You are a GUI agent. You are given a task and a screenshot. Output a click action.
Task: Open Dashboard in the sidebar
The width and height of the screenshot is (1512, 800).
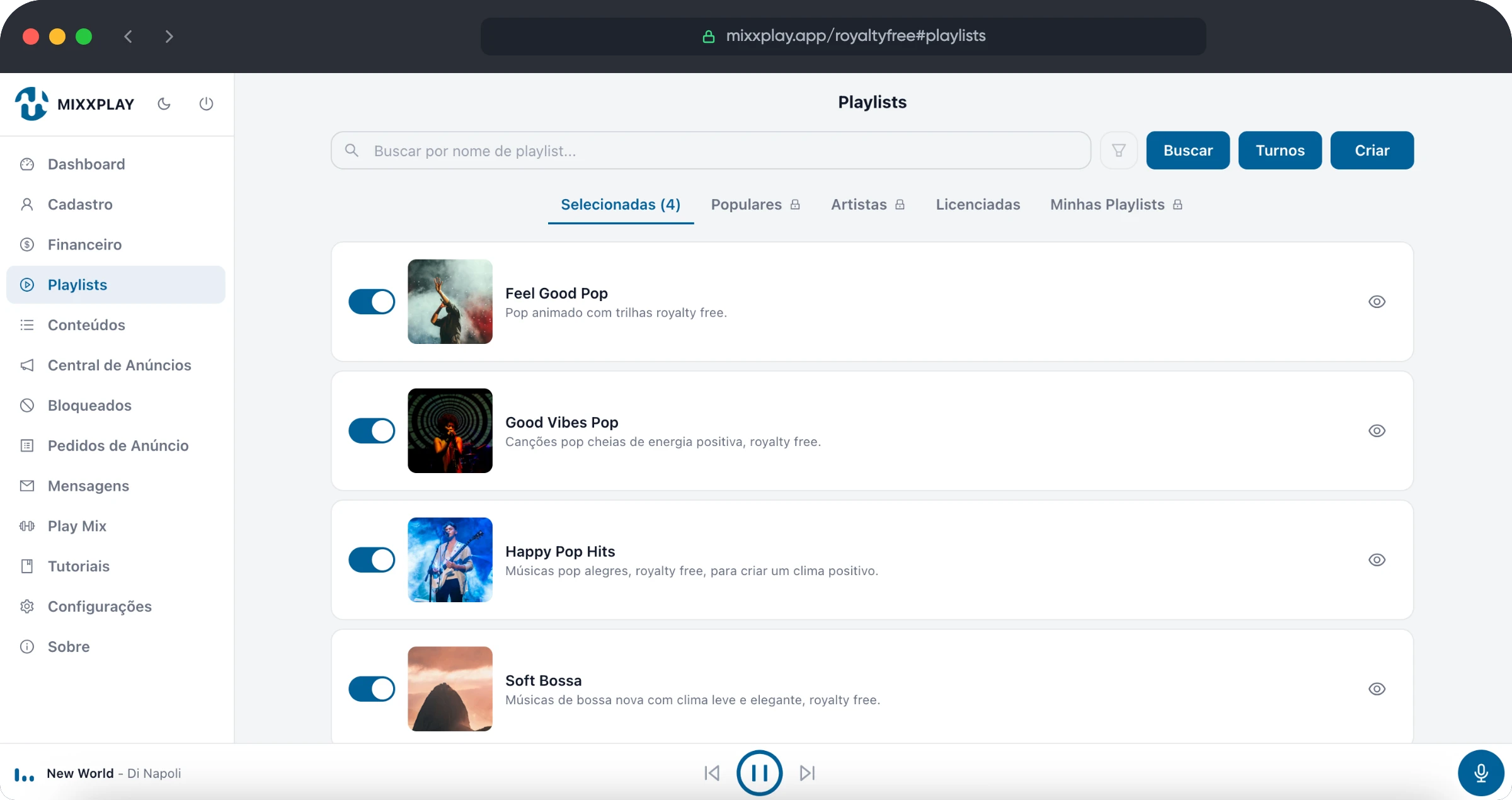[116, 164]
